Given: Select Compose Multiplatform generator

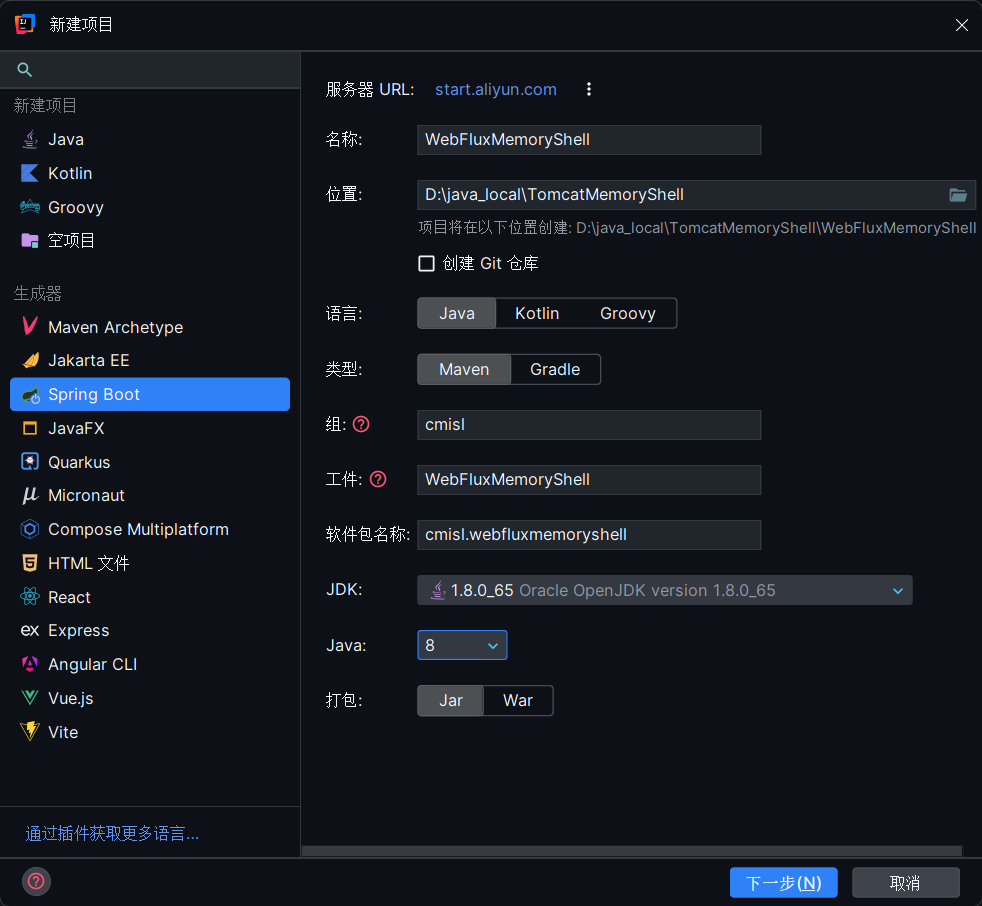Looking at the screenshot, I should [150, 529].
